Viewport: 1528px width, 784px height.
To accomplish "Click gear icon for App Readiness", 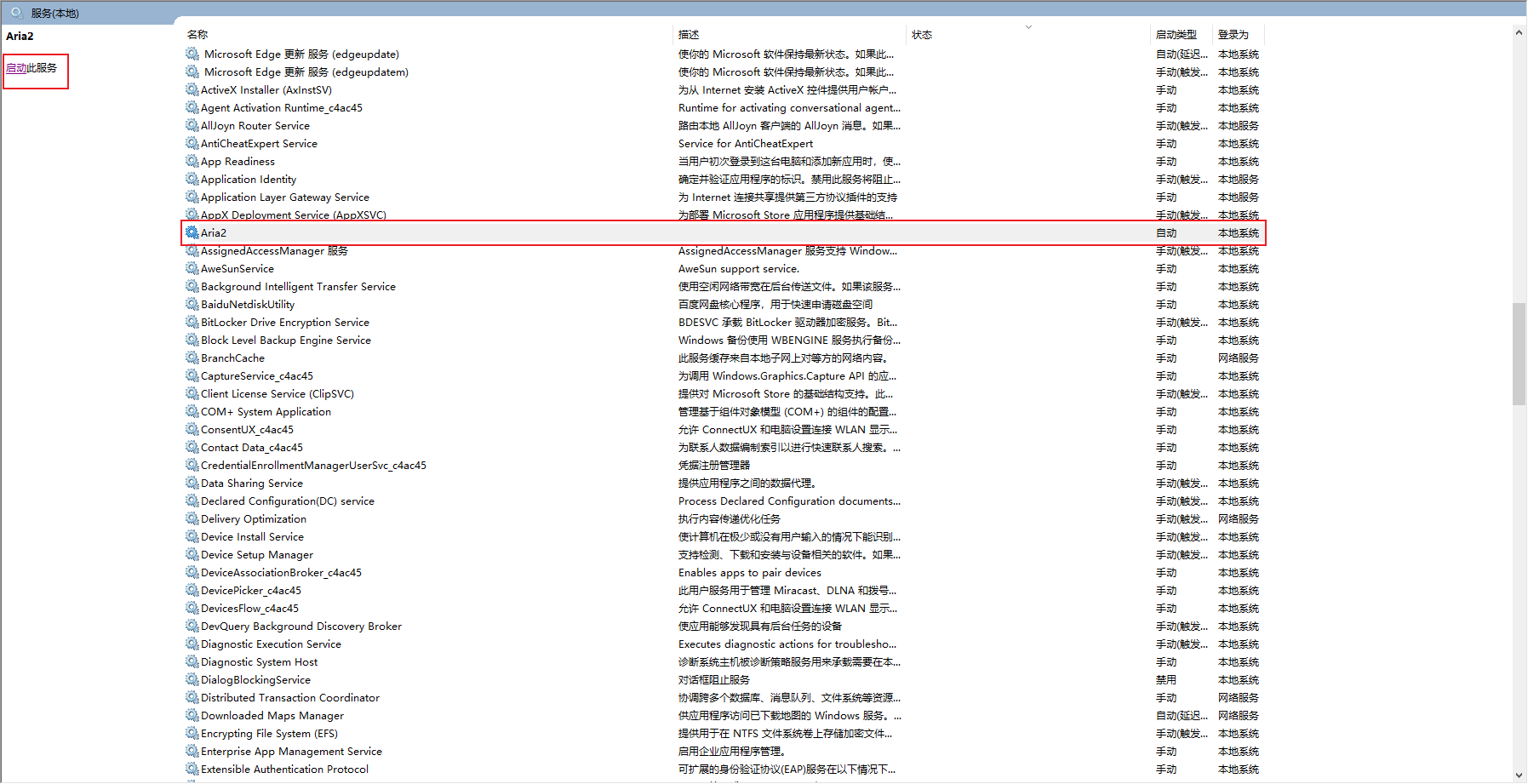I will (192, 161).
